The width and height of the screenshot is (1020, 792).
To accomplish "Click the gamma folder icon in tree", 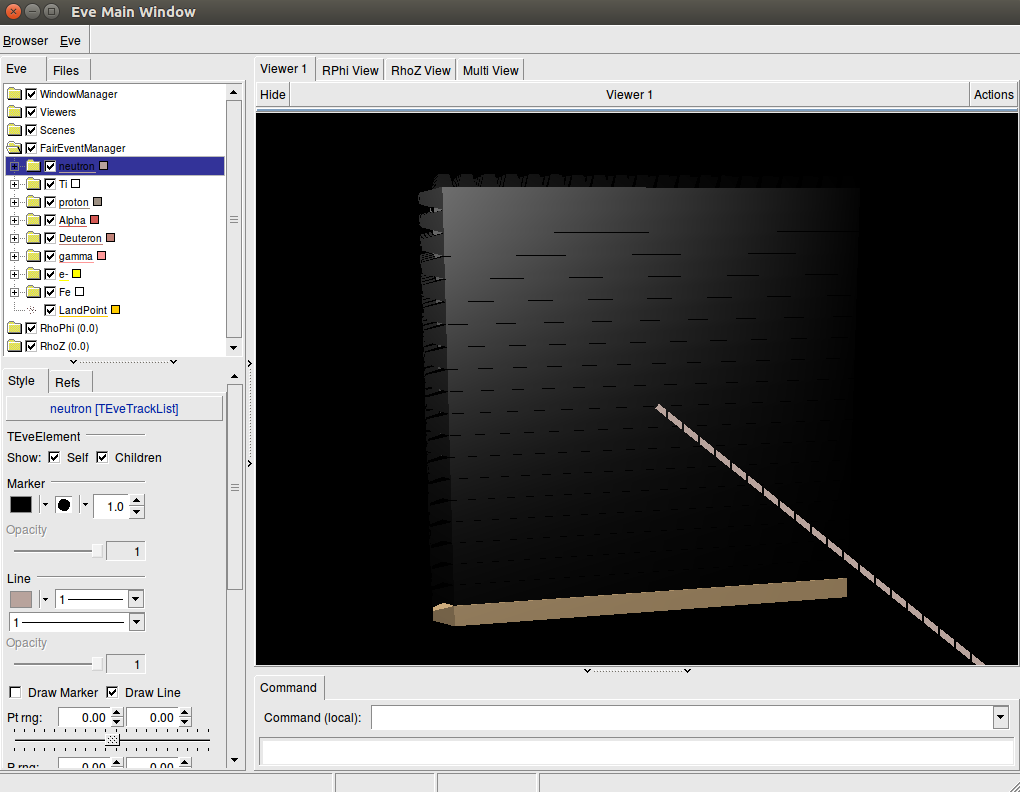I will pos(33,256).
